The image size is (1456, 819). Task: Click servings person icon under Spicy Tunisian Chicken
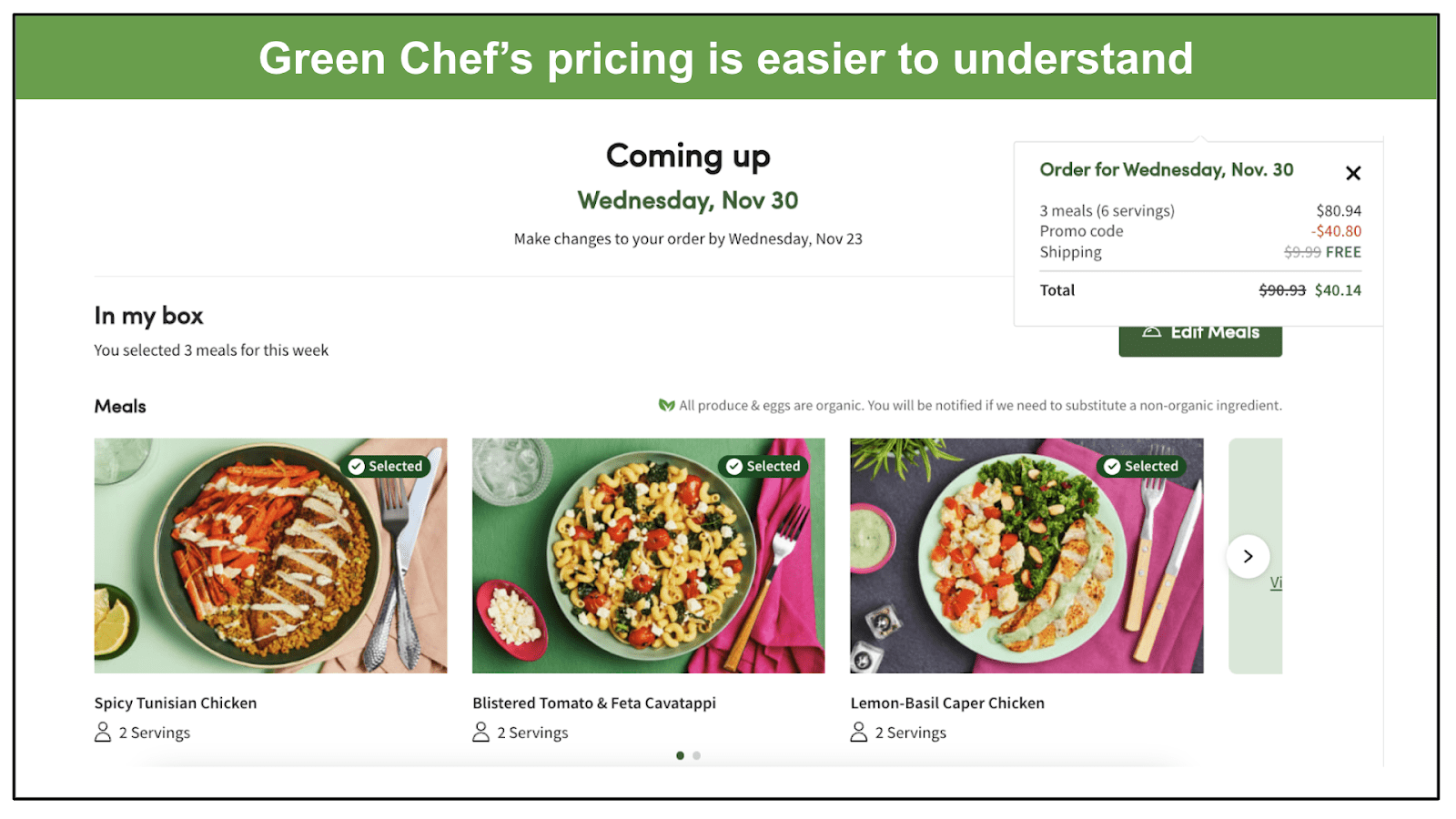click(x=103, y=733)
